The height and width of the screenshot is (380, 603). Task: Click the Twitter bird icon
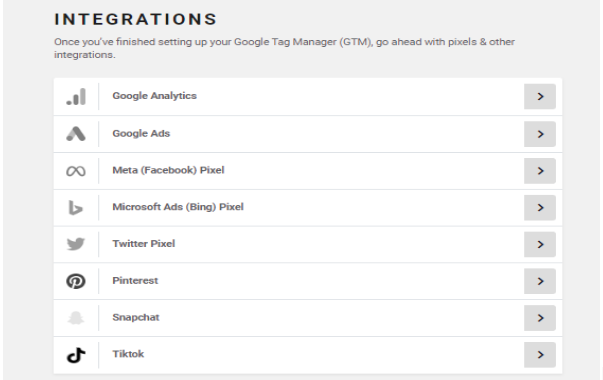click(76, 244)
